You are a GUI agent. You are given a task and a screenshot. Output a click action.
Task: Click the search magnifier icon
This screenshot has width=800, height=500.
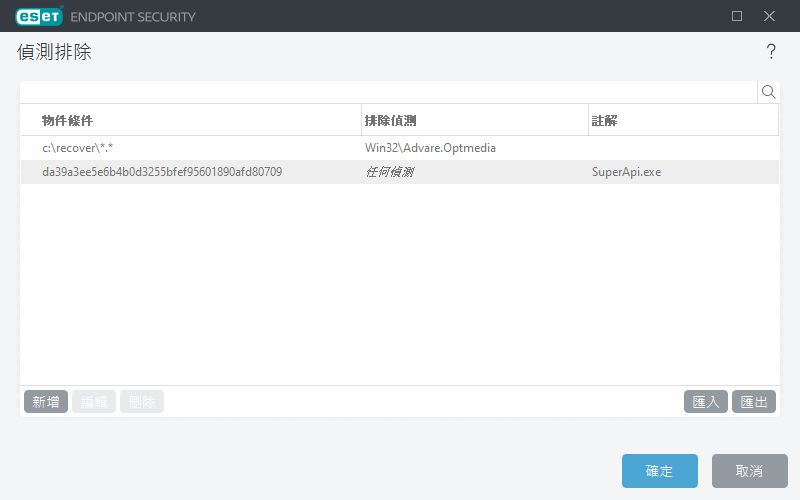tap(768, 92)
